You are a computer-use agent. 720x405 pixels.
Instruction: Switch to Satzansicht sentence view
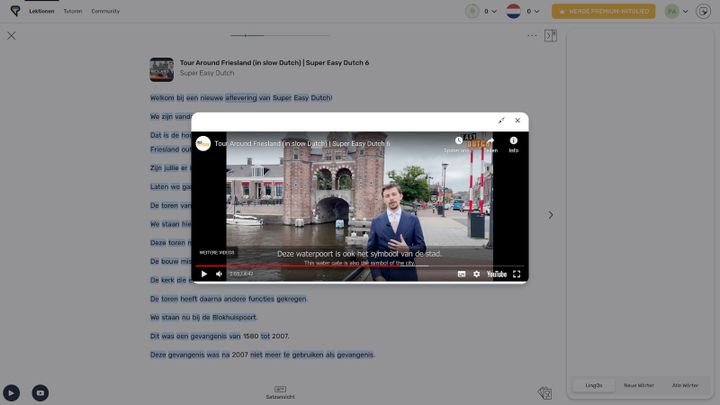point(280,392)
